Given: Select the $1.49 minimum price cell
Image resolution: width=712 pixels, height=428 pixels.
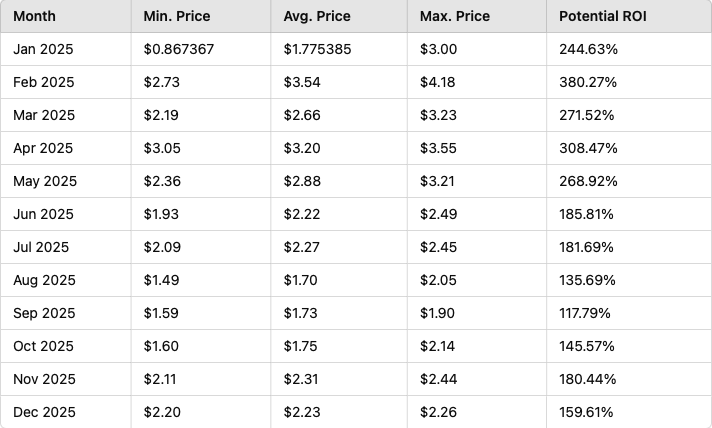Looking at the screenshot, I should click(x=162, y=280).
